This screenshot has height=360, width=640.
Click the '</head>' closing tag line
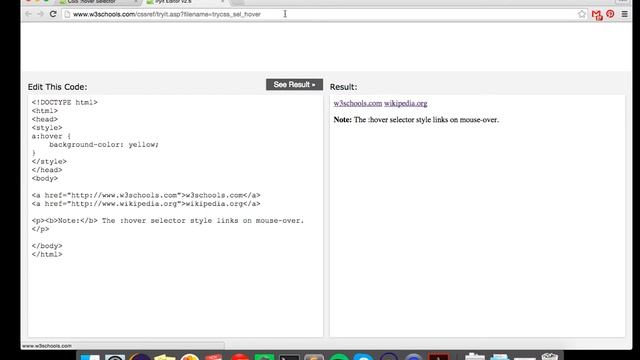[x=47, y=170]
